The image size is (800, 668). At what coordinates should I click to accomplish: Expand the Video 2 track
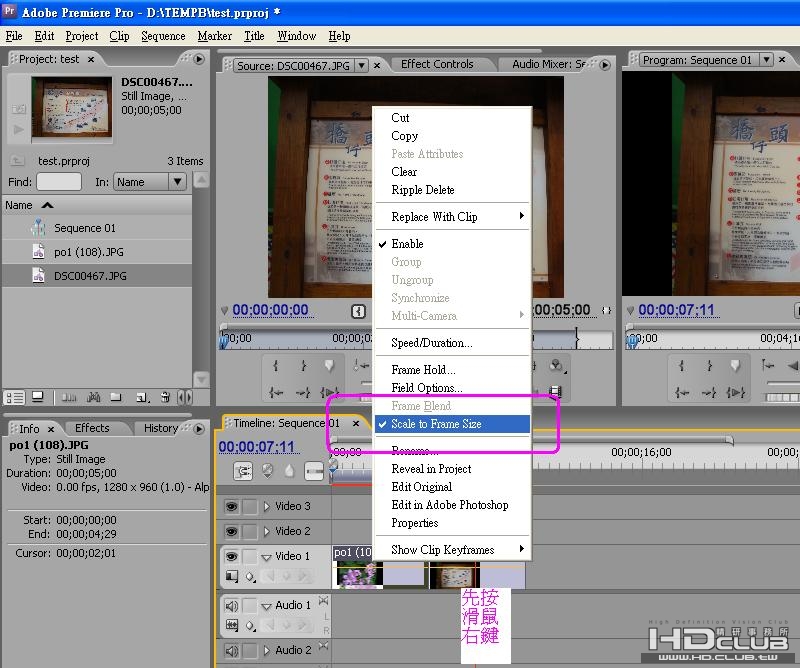(266, 531)
